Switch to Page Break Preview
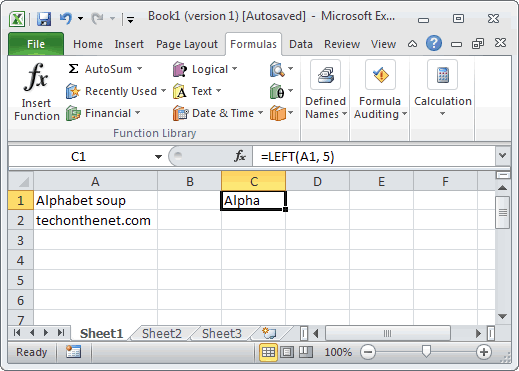519x371 pixels. pos(306,352)
